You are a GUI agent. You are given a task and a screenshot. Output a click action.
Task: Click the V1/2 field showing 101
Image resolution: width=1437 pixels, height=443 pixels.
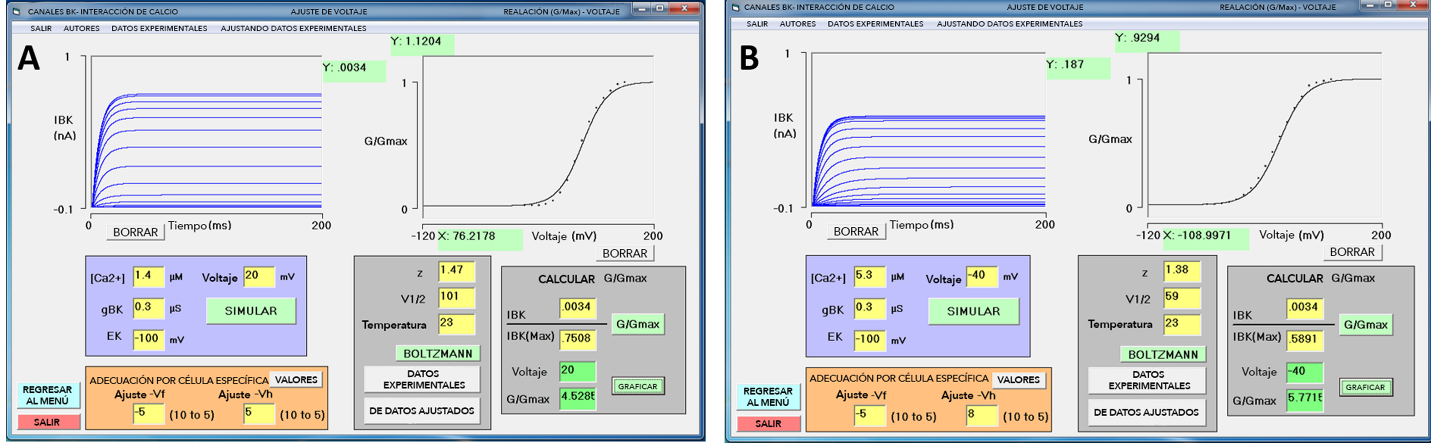456,297
